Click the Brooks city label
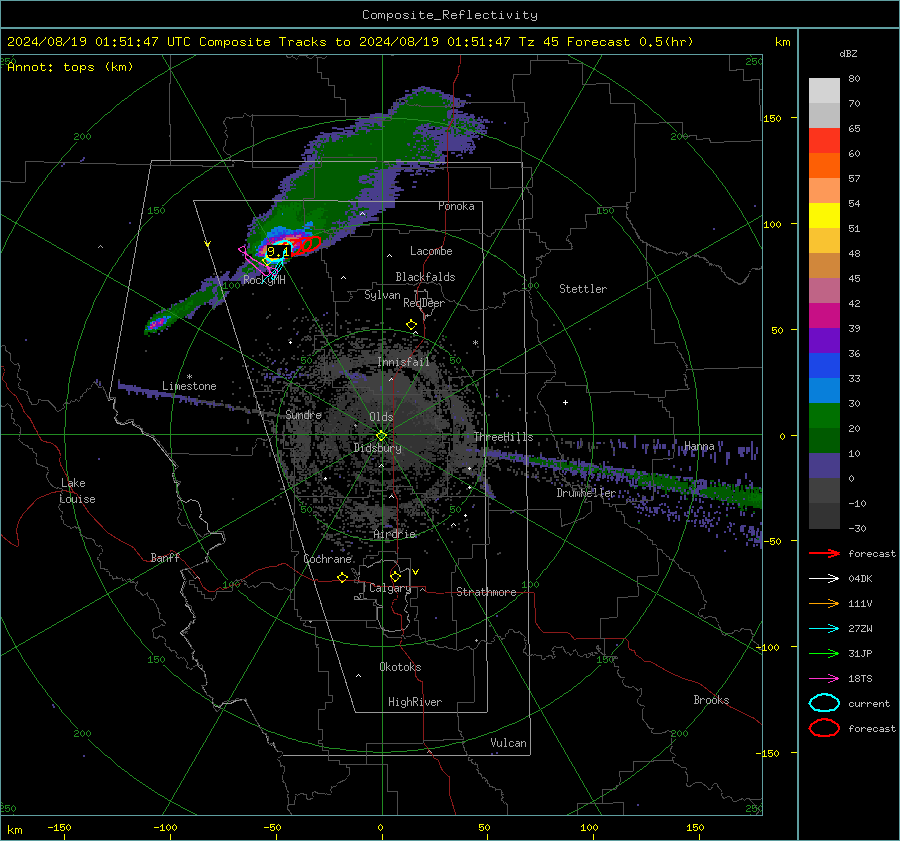 711,700
